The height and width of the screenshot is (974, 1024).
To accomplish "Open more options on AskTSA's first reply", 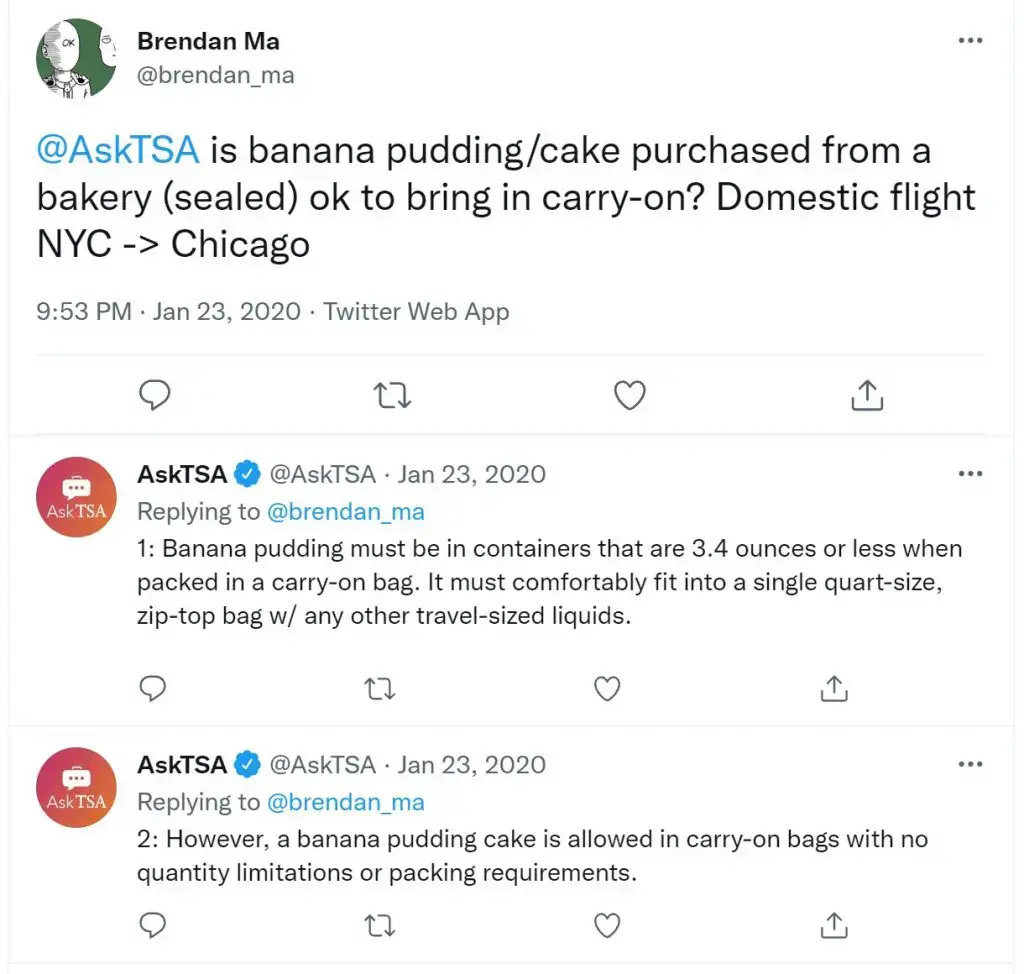I will [x=969, y=474].
